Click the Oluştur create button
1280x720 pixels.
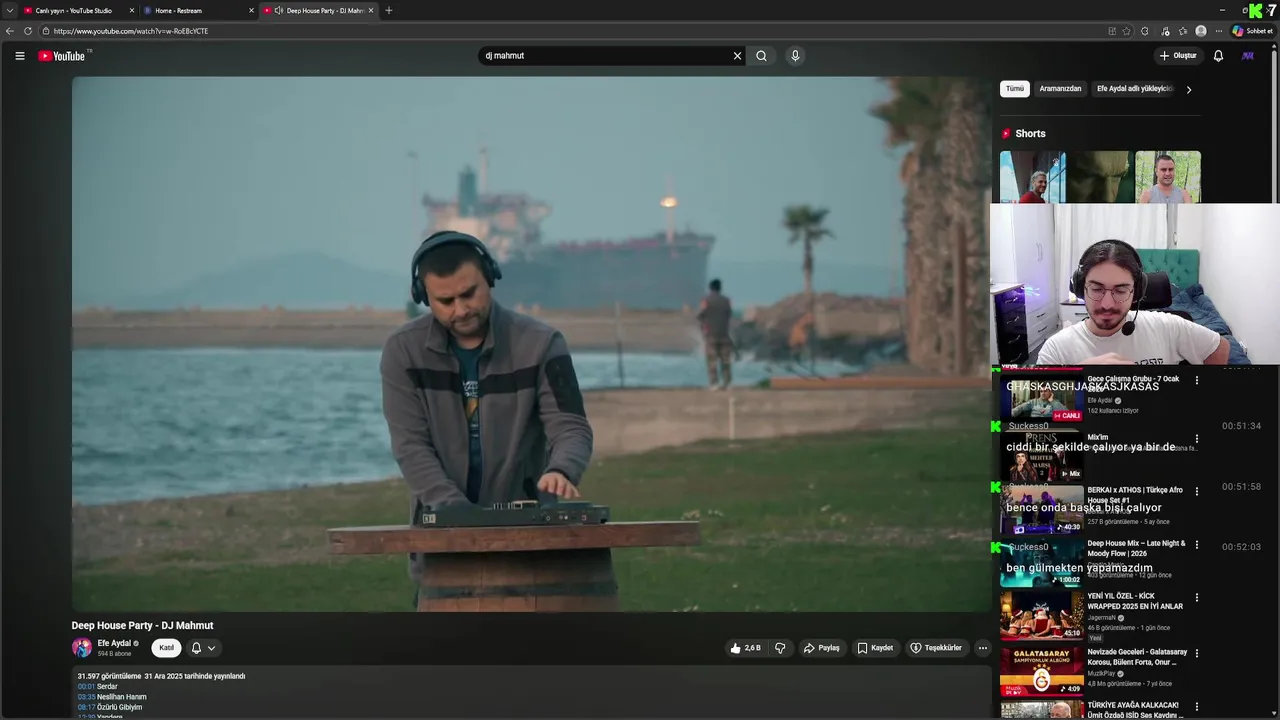(1178, 56)
